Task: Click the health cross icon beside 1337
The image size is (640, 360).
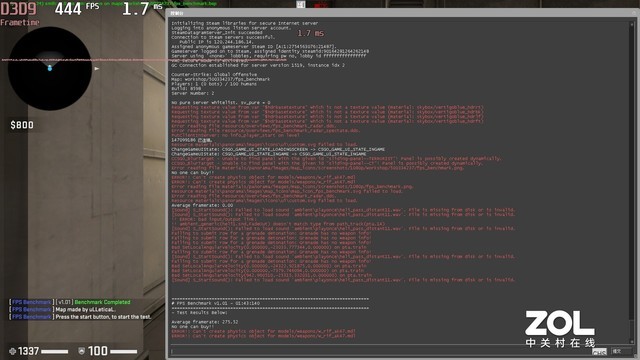Action: click(x=13, y=351)
